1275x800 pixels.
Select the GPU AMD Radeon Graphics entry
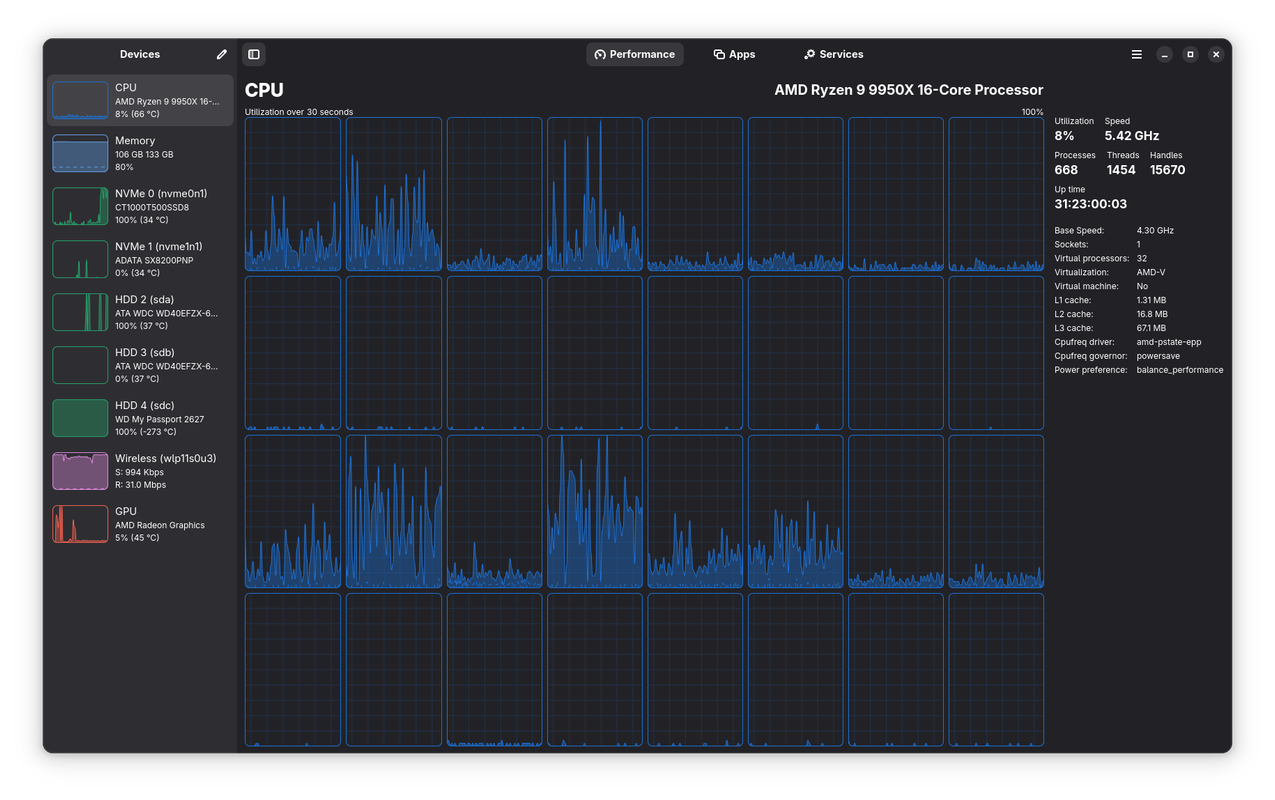[x=140, y=524]
